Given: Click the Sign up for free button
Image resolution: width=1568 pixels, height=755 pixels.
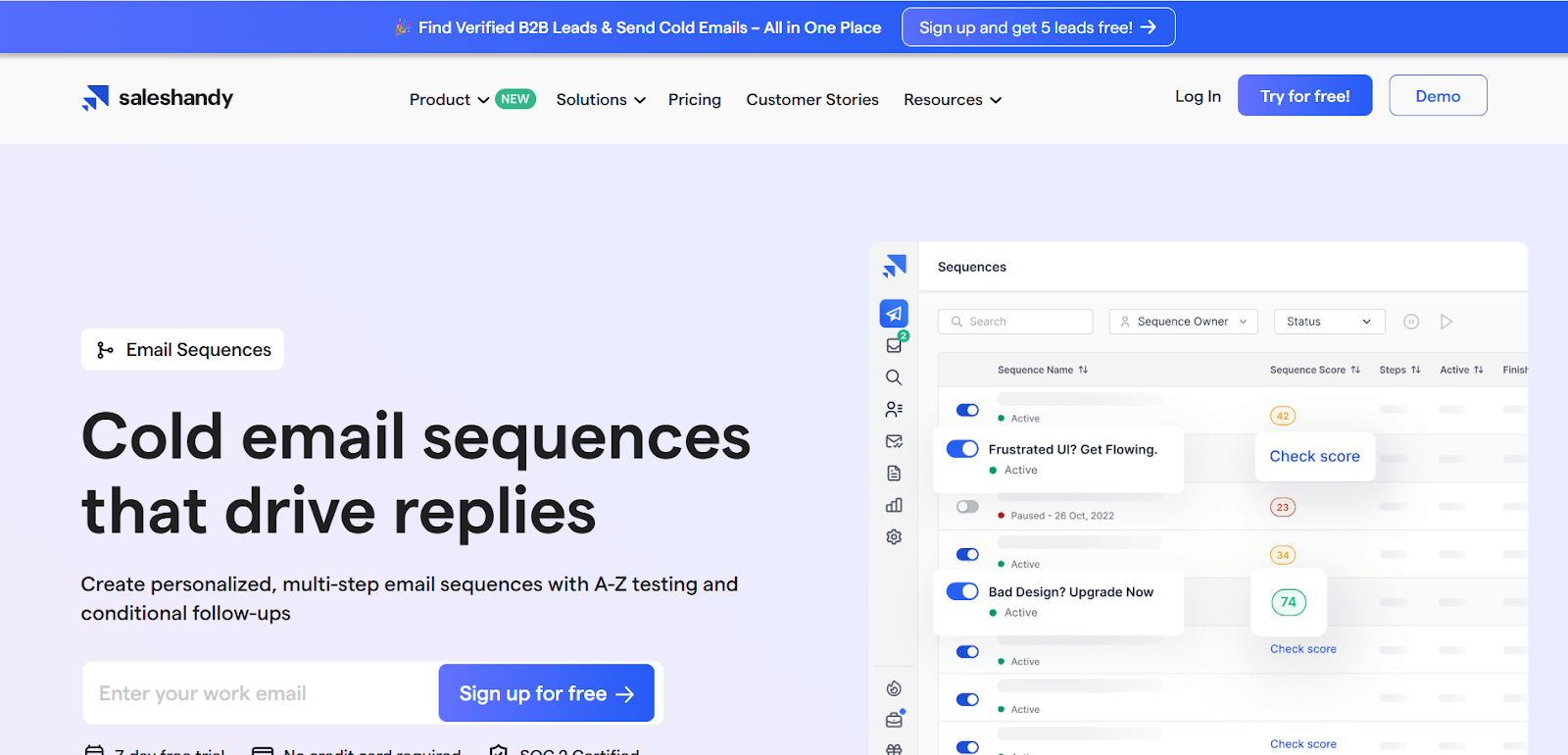Looking at the screenshot, I should pos(546,693).
